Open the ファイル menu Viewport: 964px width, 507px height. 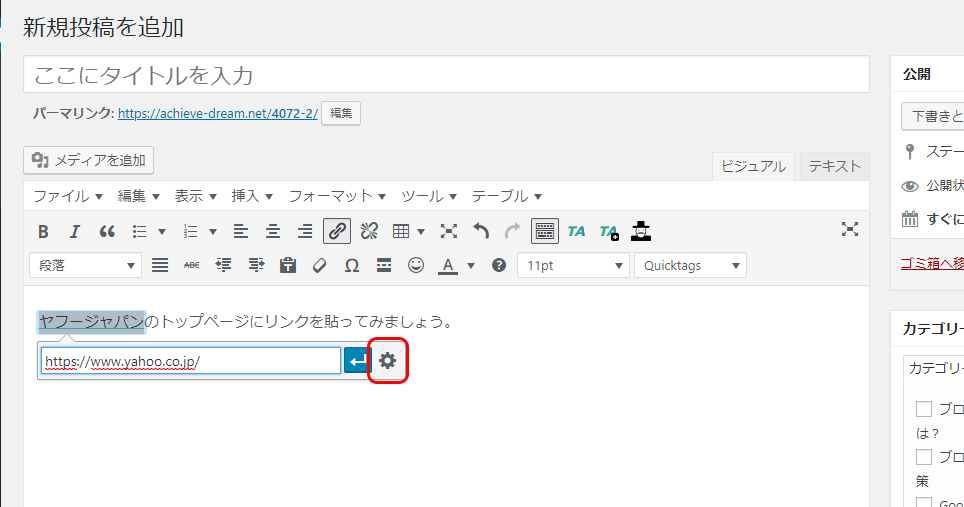[68, 196]
